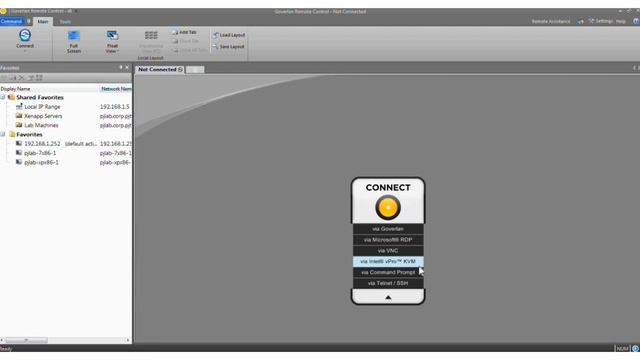Click the application logo at top left

pyautogui.click(x=3, y=11)
